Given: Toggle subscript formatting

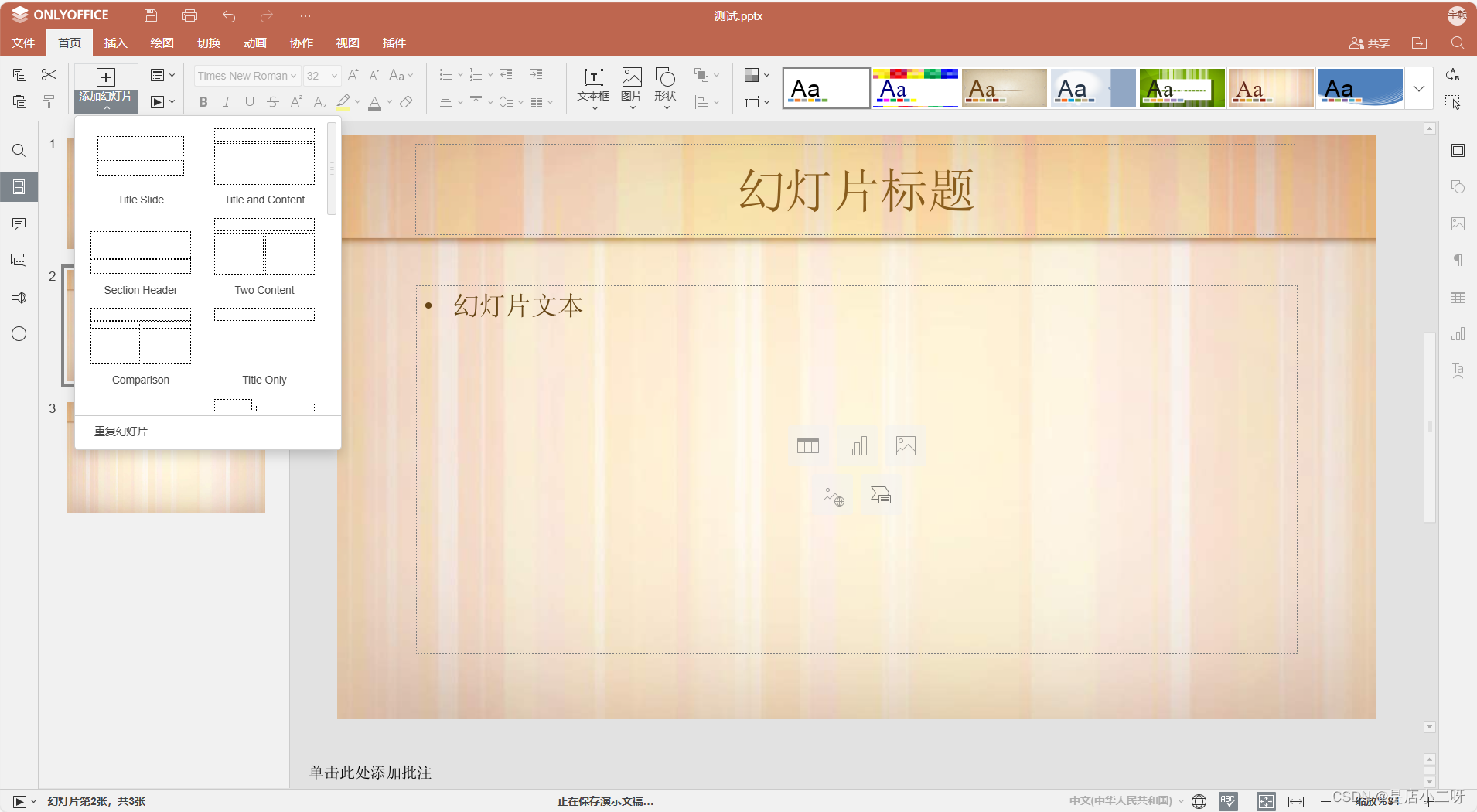Looking at the screenshot, I should [319, 102].
